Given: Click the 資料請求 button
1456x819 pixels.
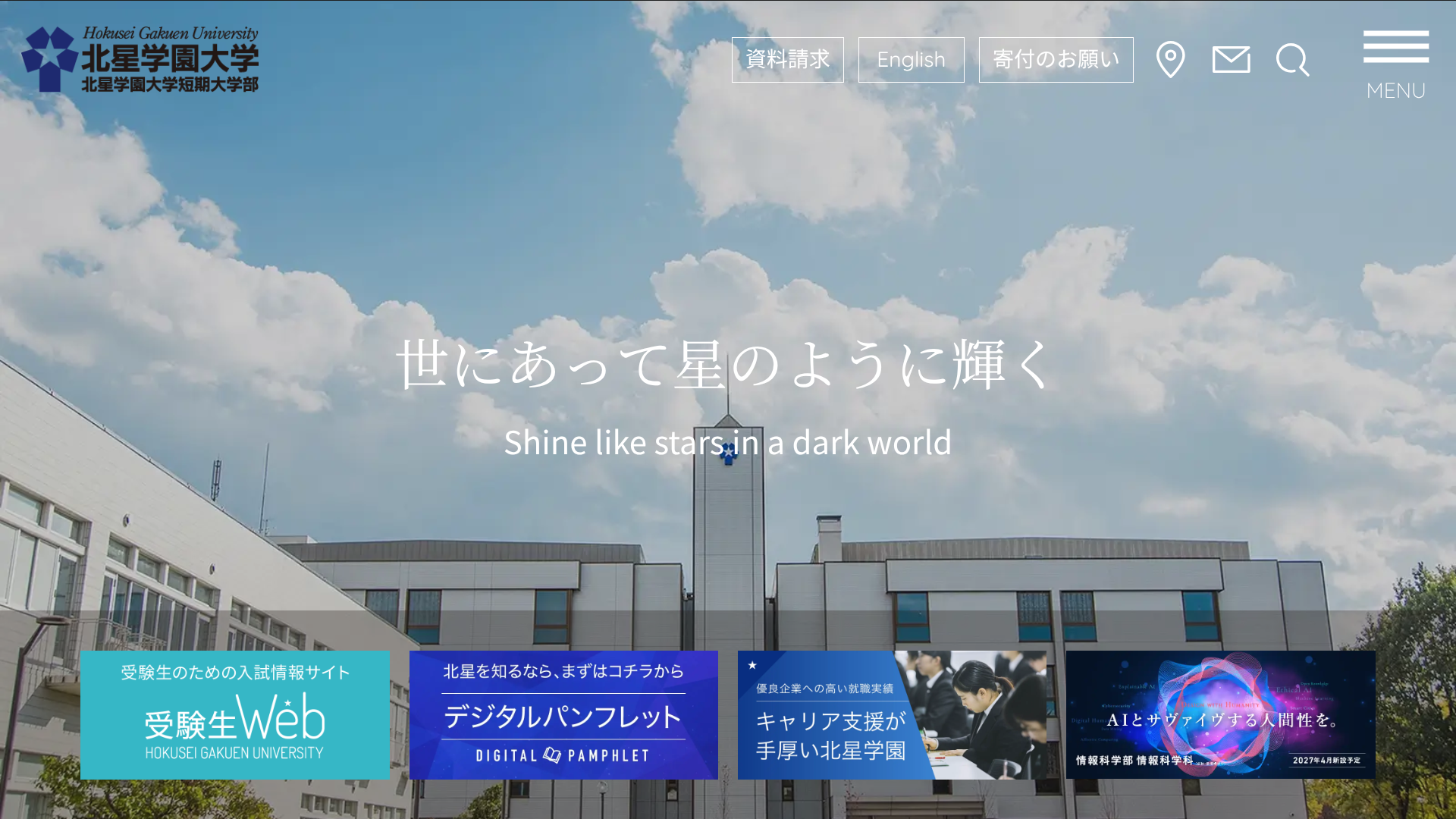Looking at the screenshot, I should click(x=787, y=60).
